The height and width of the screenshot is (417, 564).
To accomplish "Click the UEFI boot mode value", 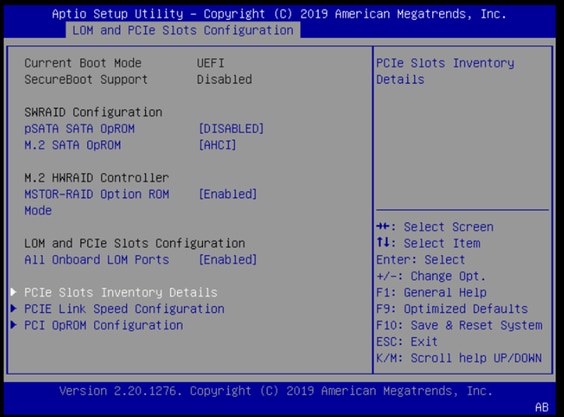I will [x=210, y=63].
